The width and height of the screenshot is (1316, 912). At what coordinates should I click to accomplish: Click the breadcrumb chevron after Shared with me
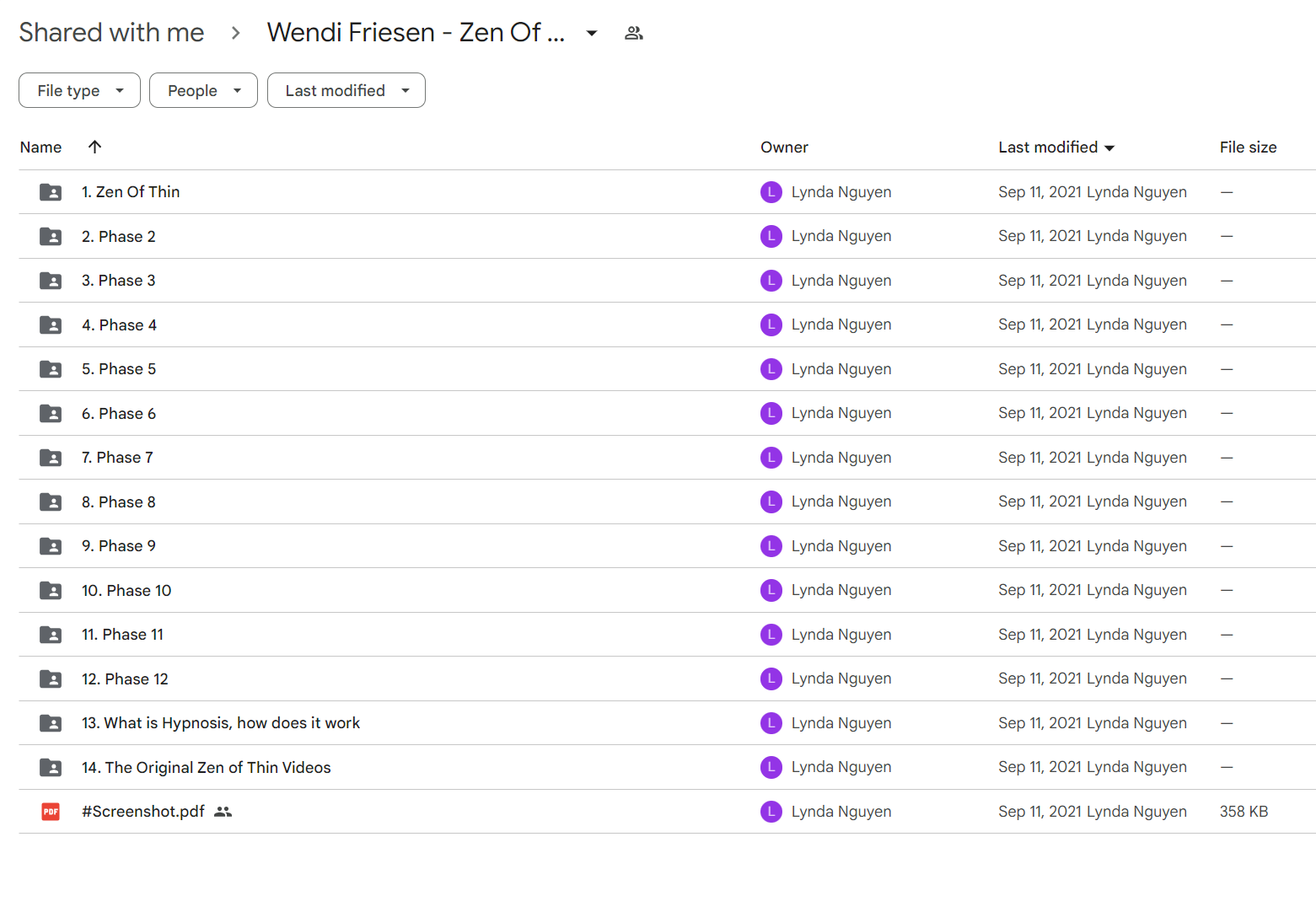coord(236,33)
